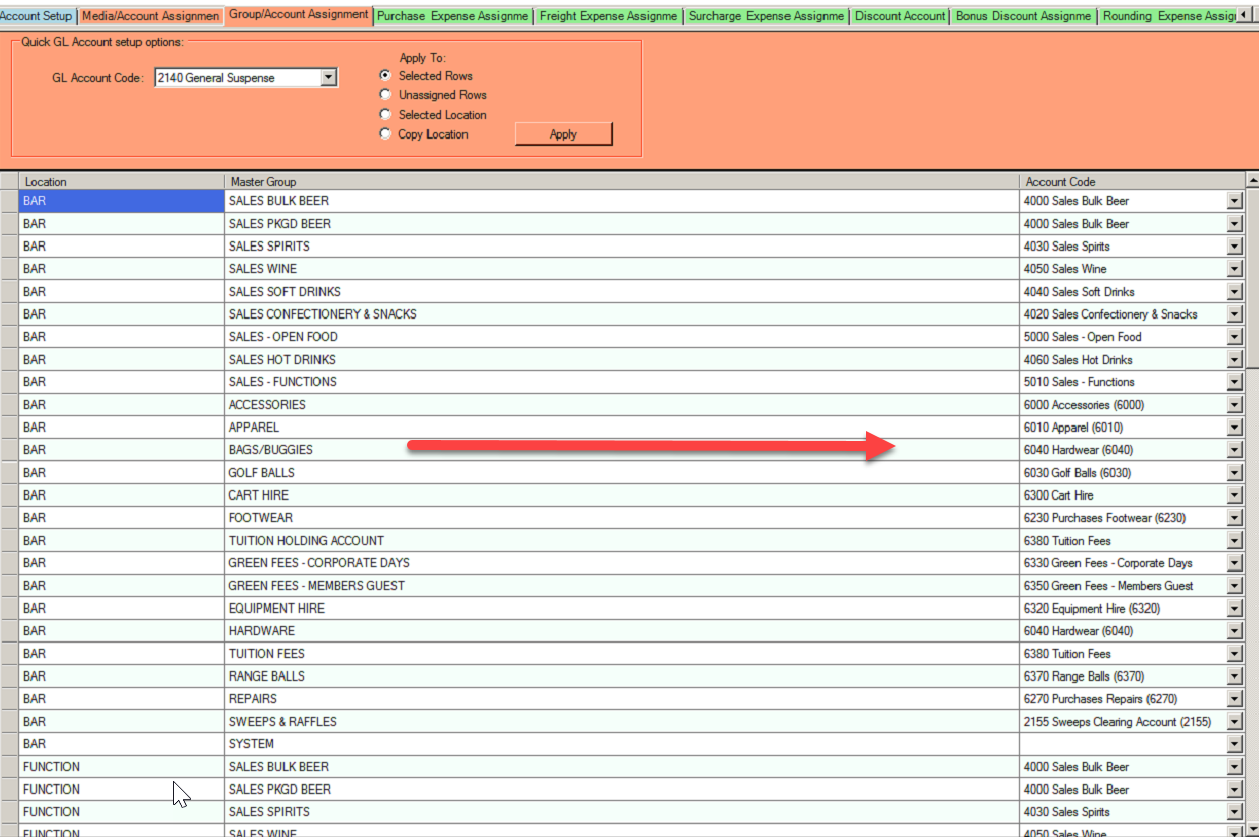Open the GL Account Code dropdown

click(x=330, y=76)
